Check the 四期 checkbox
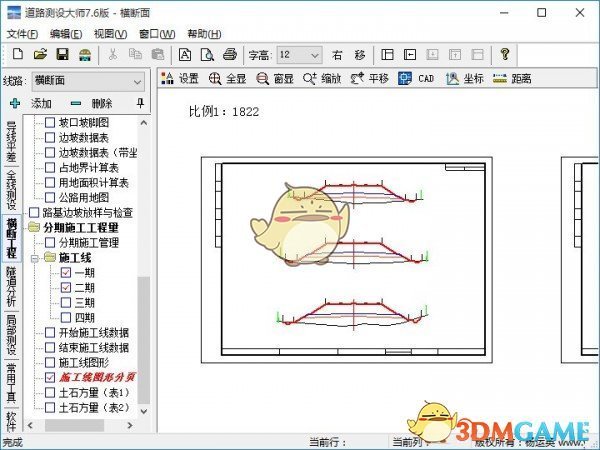 click(66, 317)
